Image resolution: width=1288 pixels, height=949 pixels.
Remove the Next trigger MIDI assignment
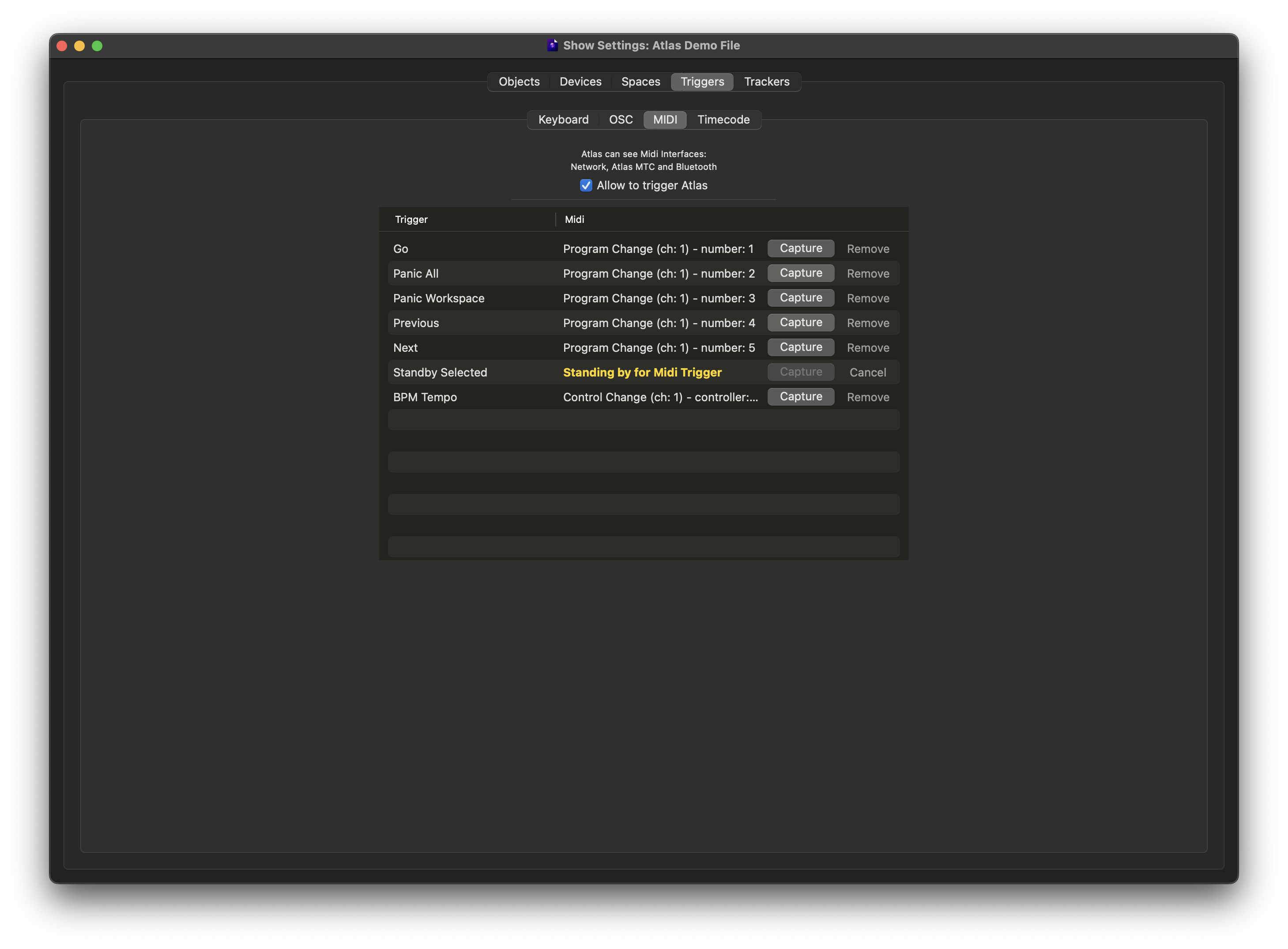(867, 347)
